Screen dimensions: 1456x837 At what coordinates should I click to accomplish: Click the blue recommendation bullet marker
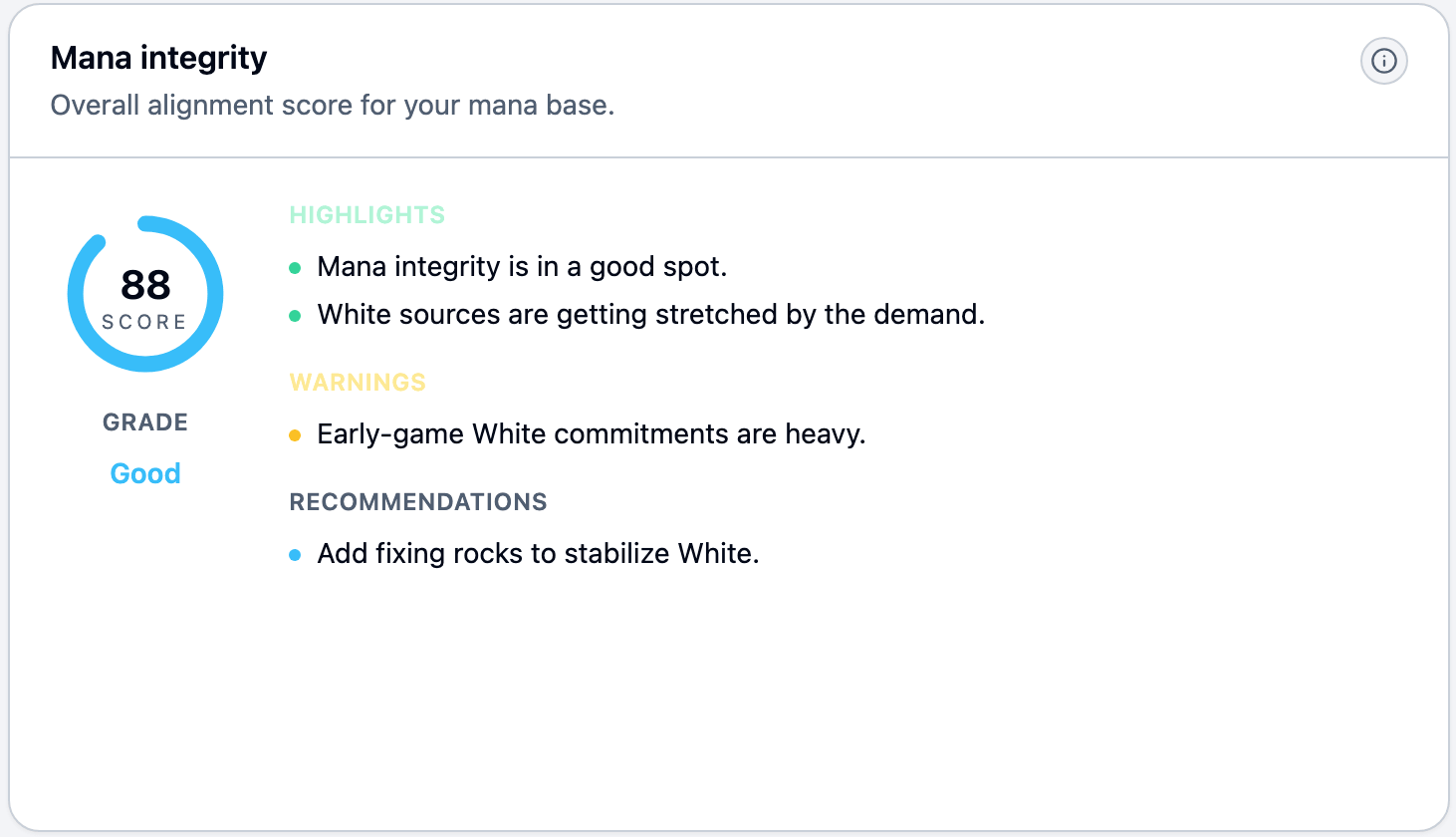(296, 554)
